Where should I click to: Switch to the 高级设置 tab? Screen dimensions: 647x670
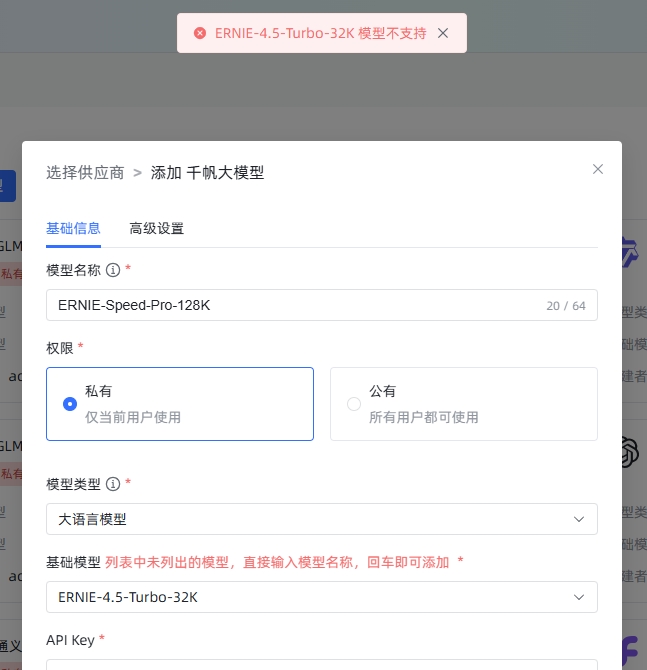click(156, 229)
